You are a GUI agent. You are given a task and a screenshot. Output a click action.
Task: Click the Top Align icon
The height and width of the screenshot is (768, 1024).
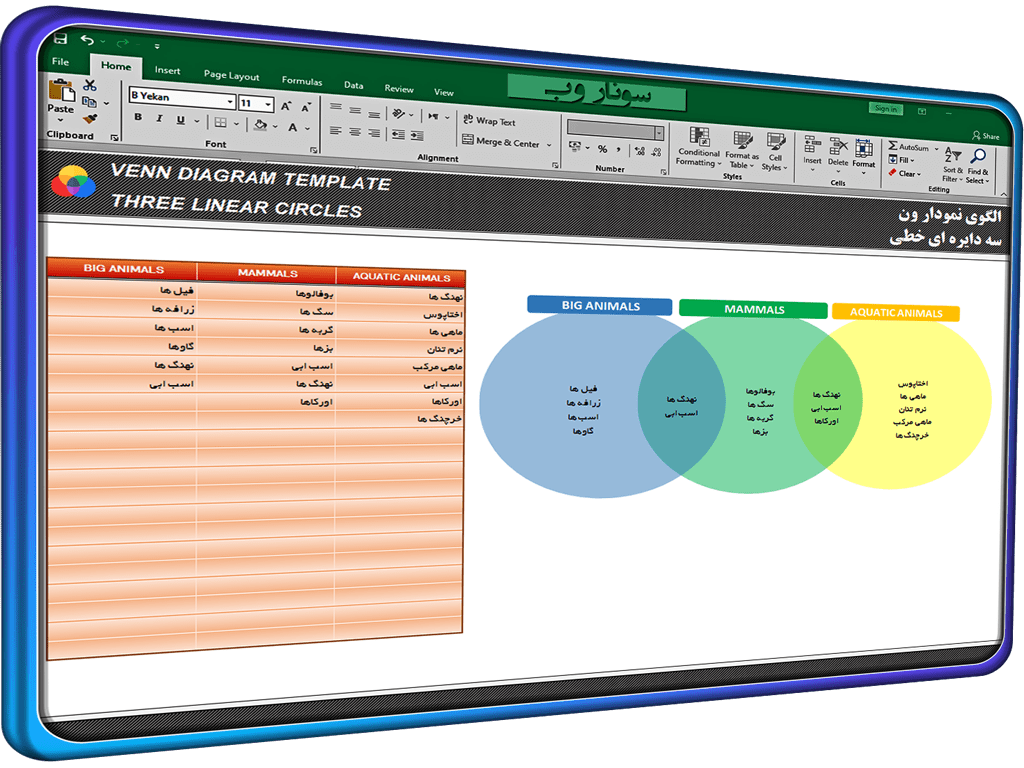pyautogui.click(x=336, y=107)
